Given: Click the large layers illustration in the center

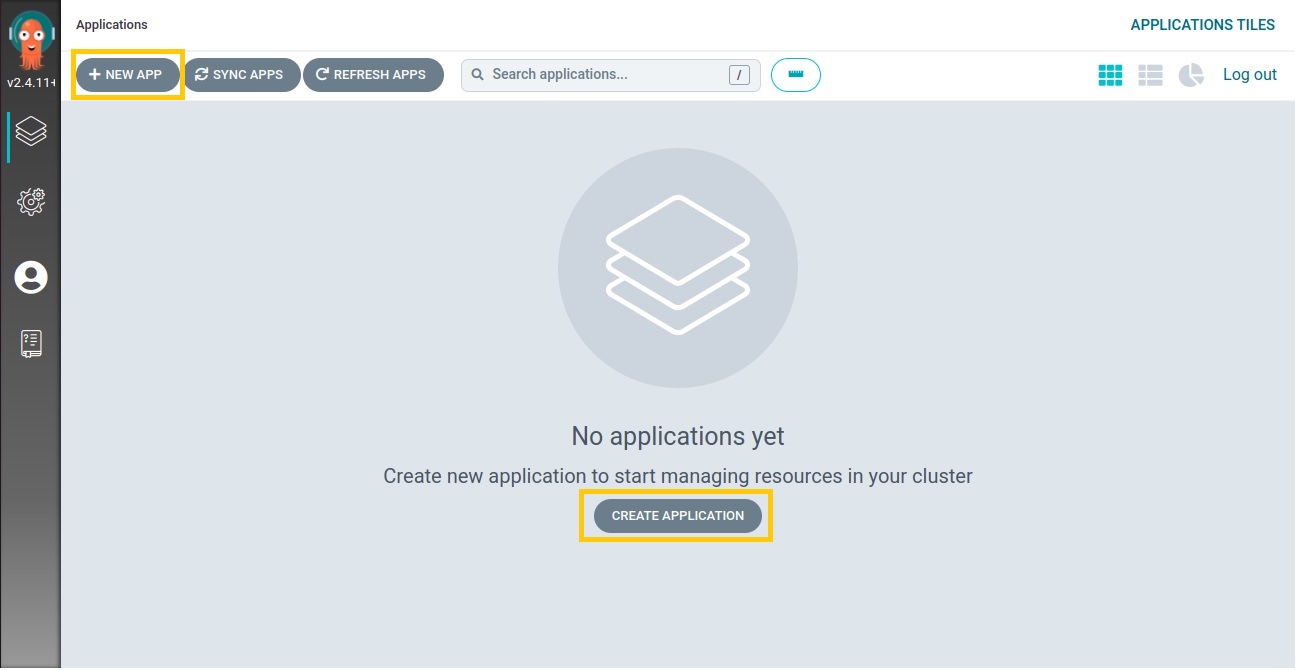Looking at the screenshot, I should coord(677,267).
